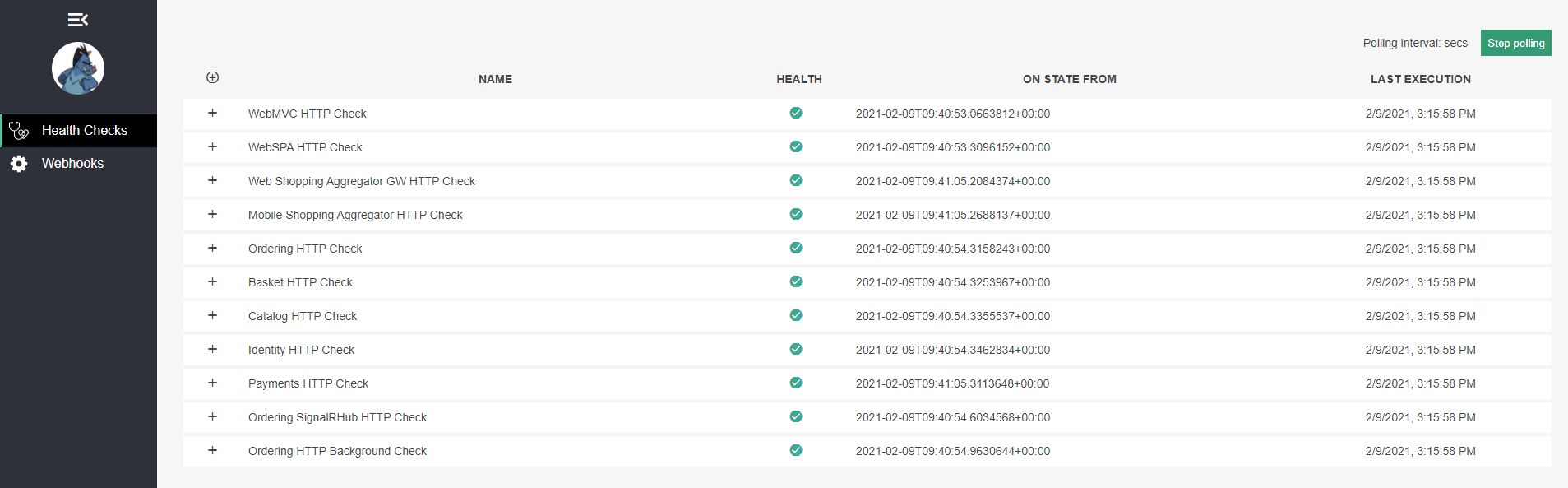Open the Health Checks menu item
The image size is (1568, 488).
tap(79, 131)
